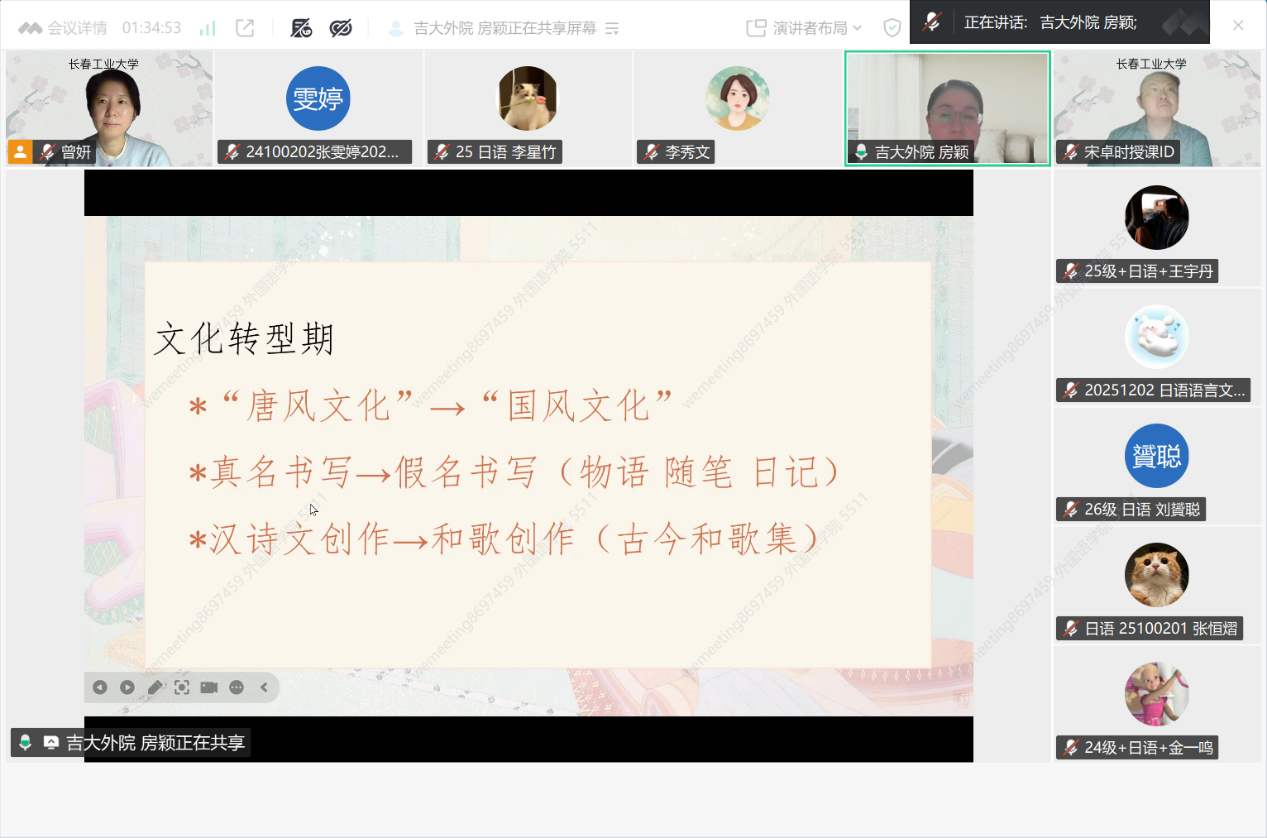Toggle the recording-disabled status icon
Image resolution: width=1267 pixels, height=838 pixels.
301,28
